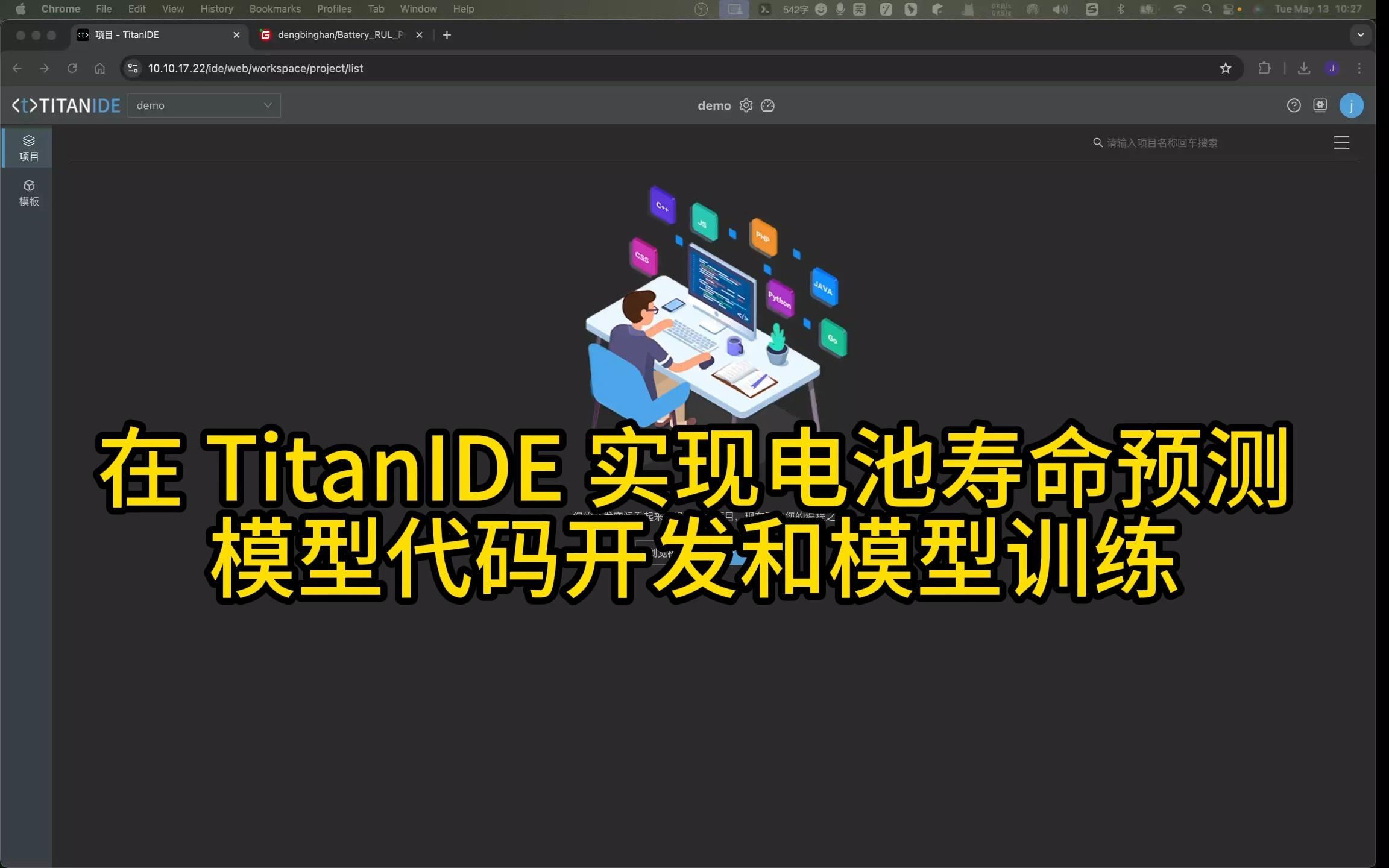1389x868 pixels.
Task: Open Chrome extensions puzzle icon
Action: pyautogui.click(x=1264, y=68)
